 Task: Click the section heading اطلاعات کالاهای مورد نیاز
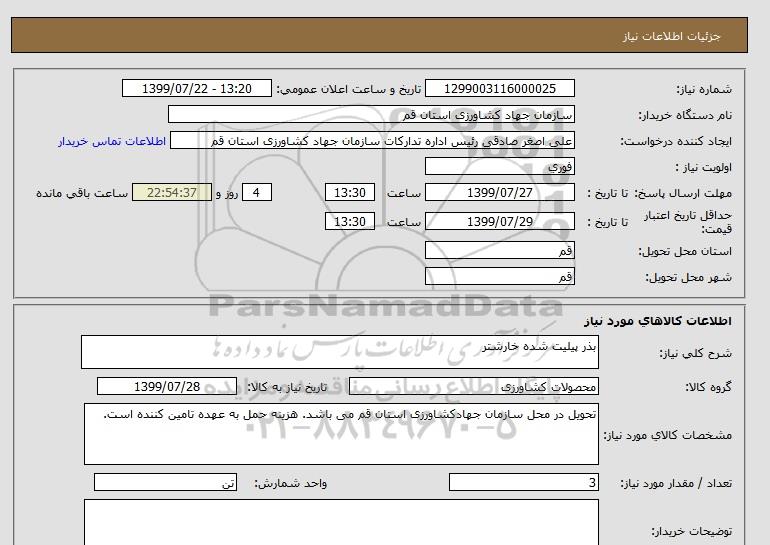coord(658,321)
